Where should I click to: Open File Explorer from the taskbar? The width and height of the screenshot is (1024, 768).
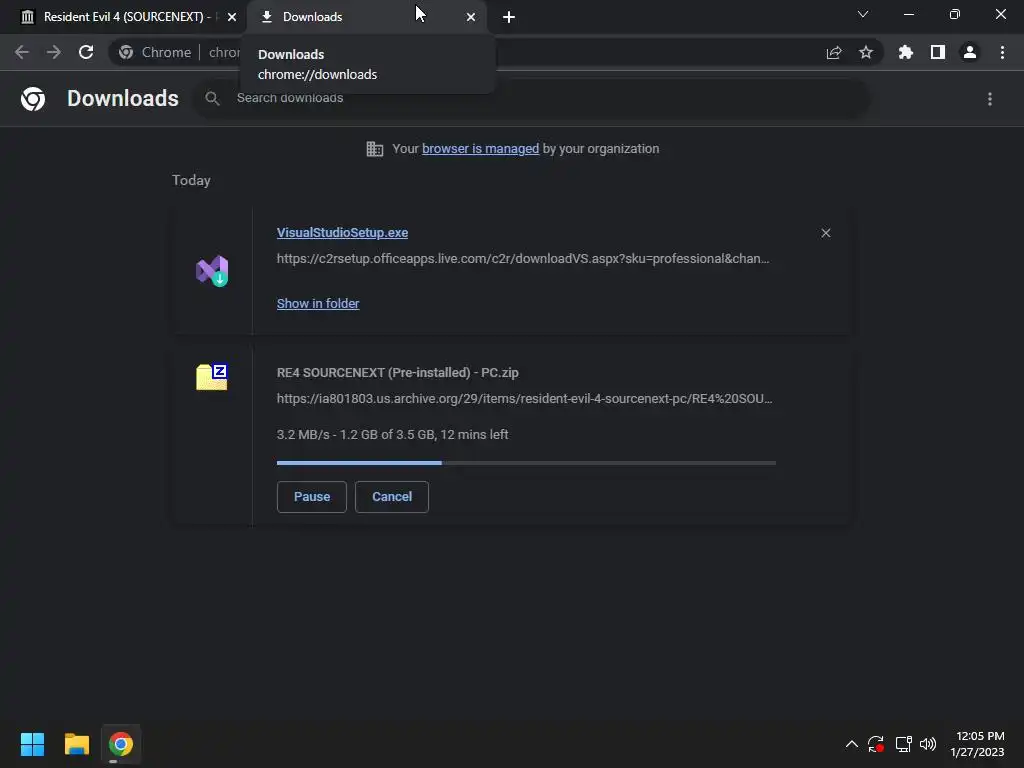(77, 744)
